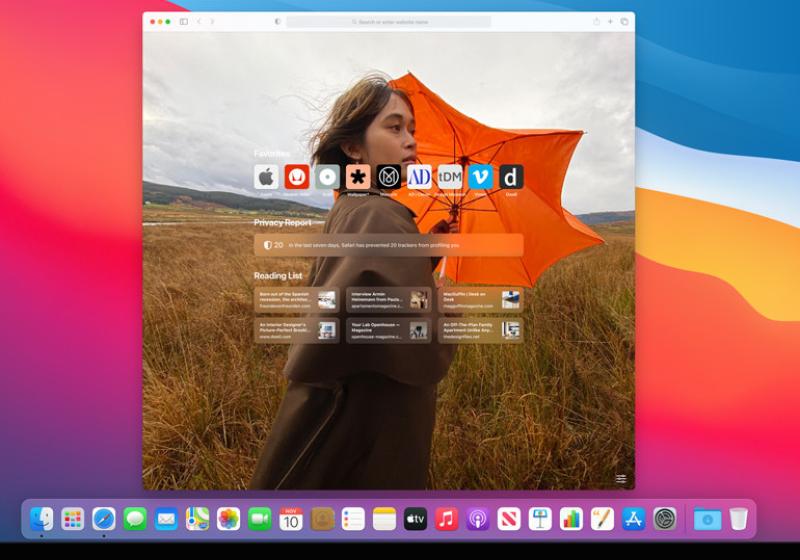Open Messages from the Dock
This screenshot has width=800, height=560.
click(x=135, y=519)
